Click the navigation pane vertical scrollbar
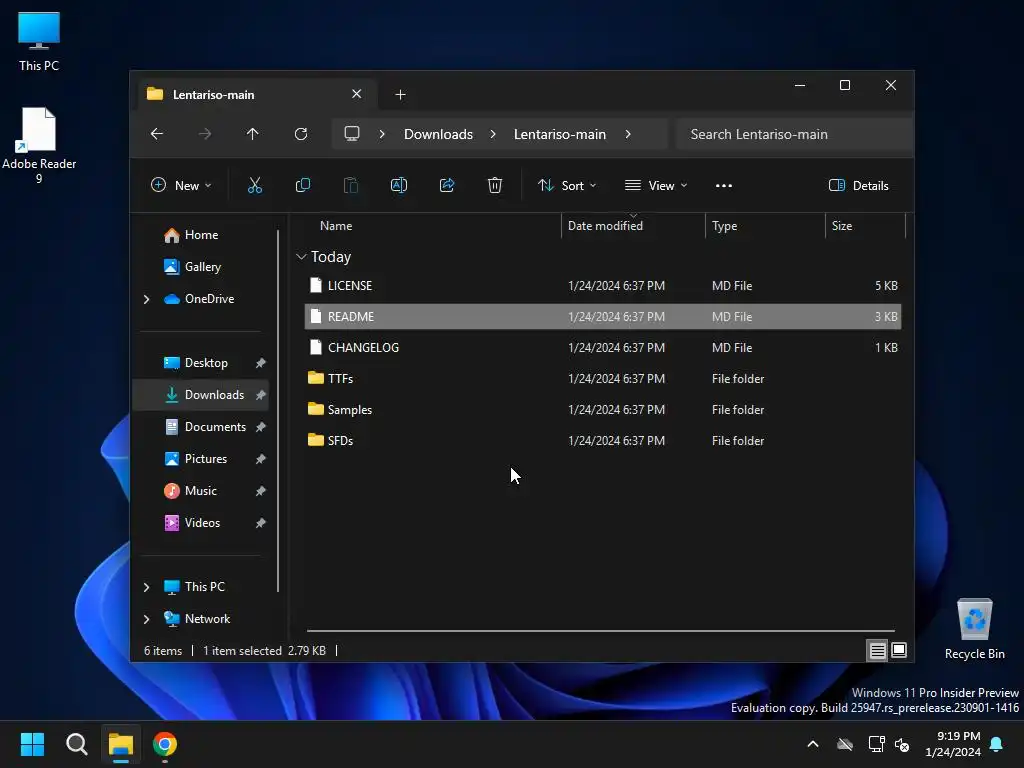The height and width of the screenshot is (768, 1024). [x=278, y=410]
